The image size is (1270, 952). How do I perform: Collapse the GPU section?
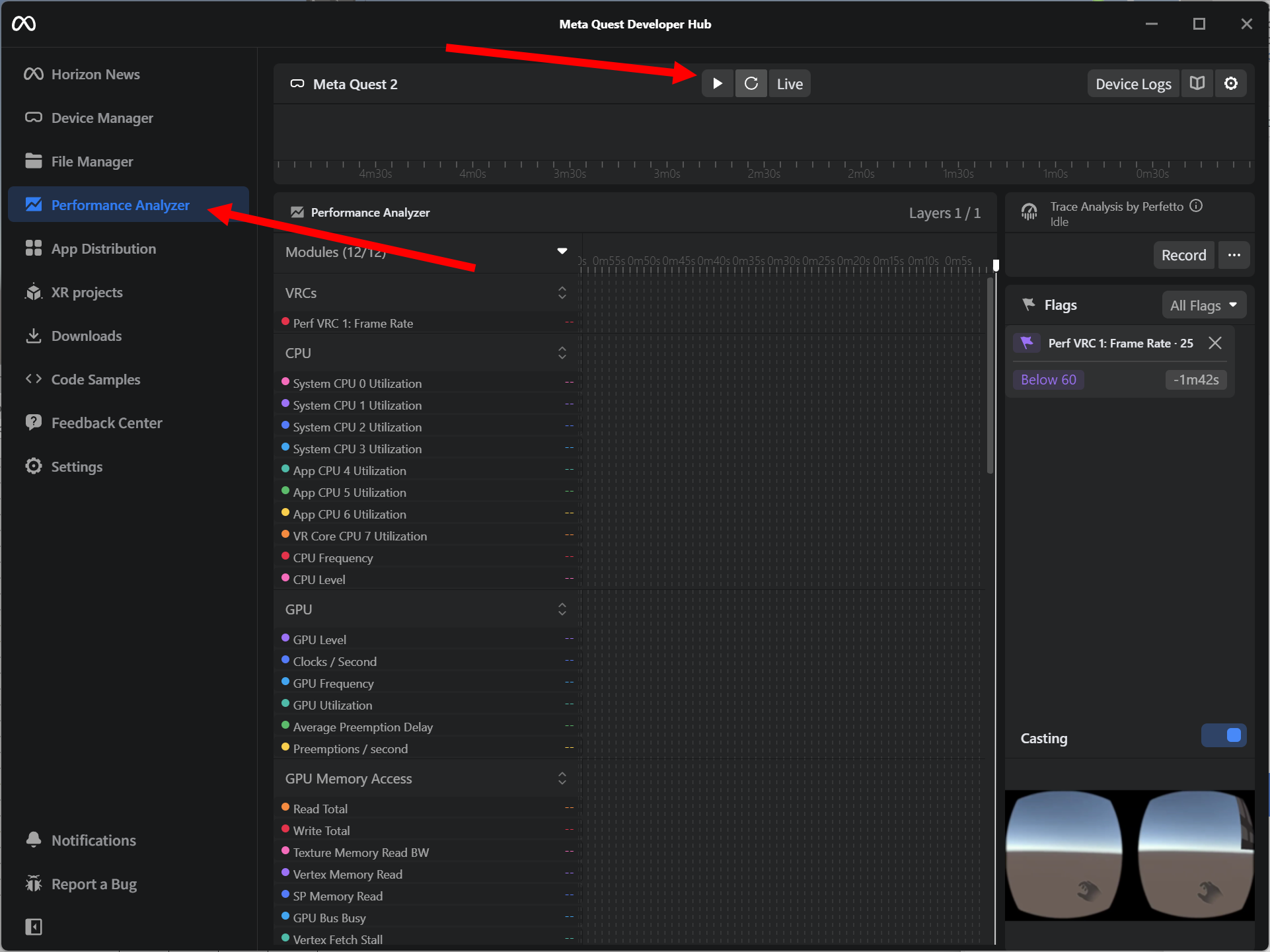tap(562, 609)
